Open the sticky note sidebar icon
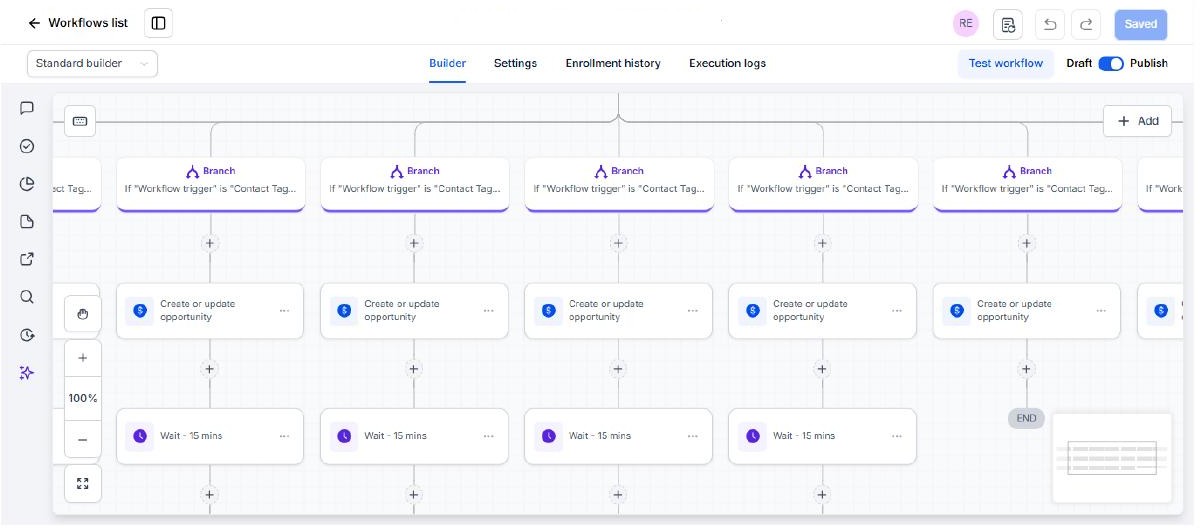The height and width of the screenshot is (530, 1200). click(27, 221)
